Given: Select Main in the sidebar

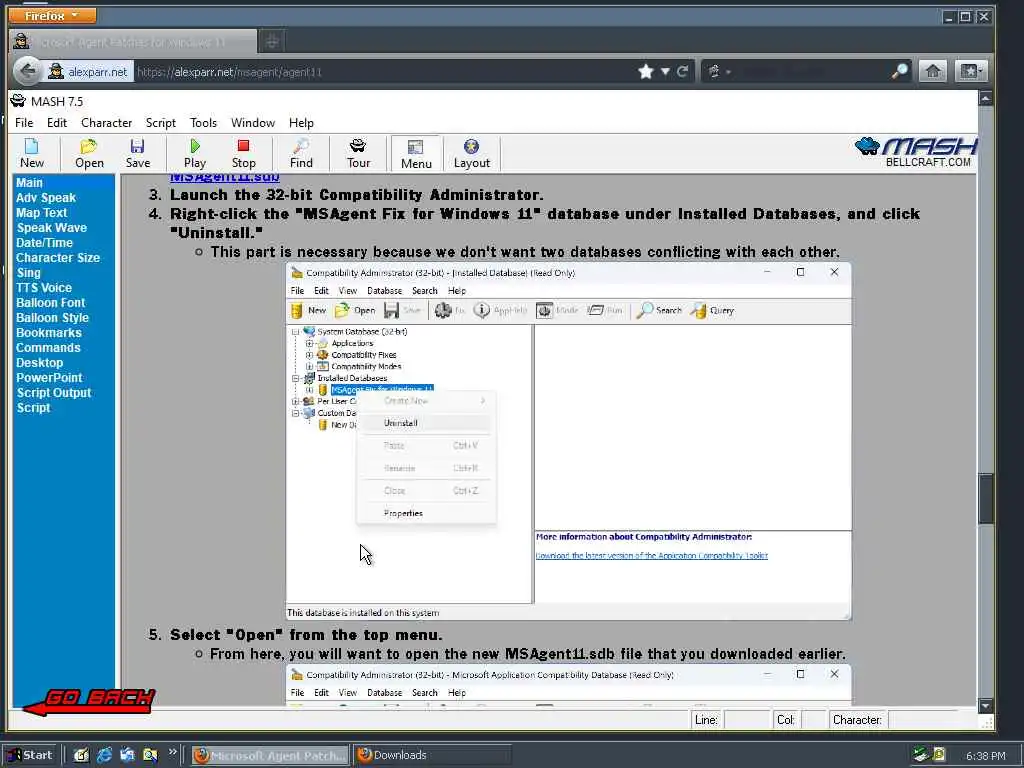Looking at the screenshot, I should tap(29, 183).
